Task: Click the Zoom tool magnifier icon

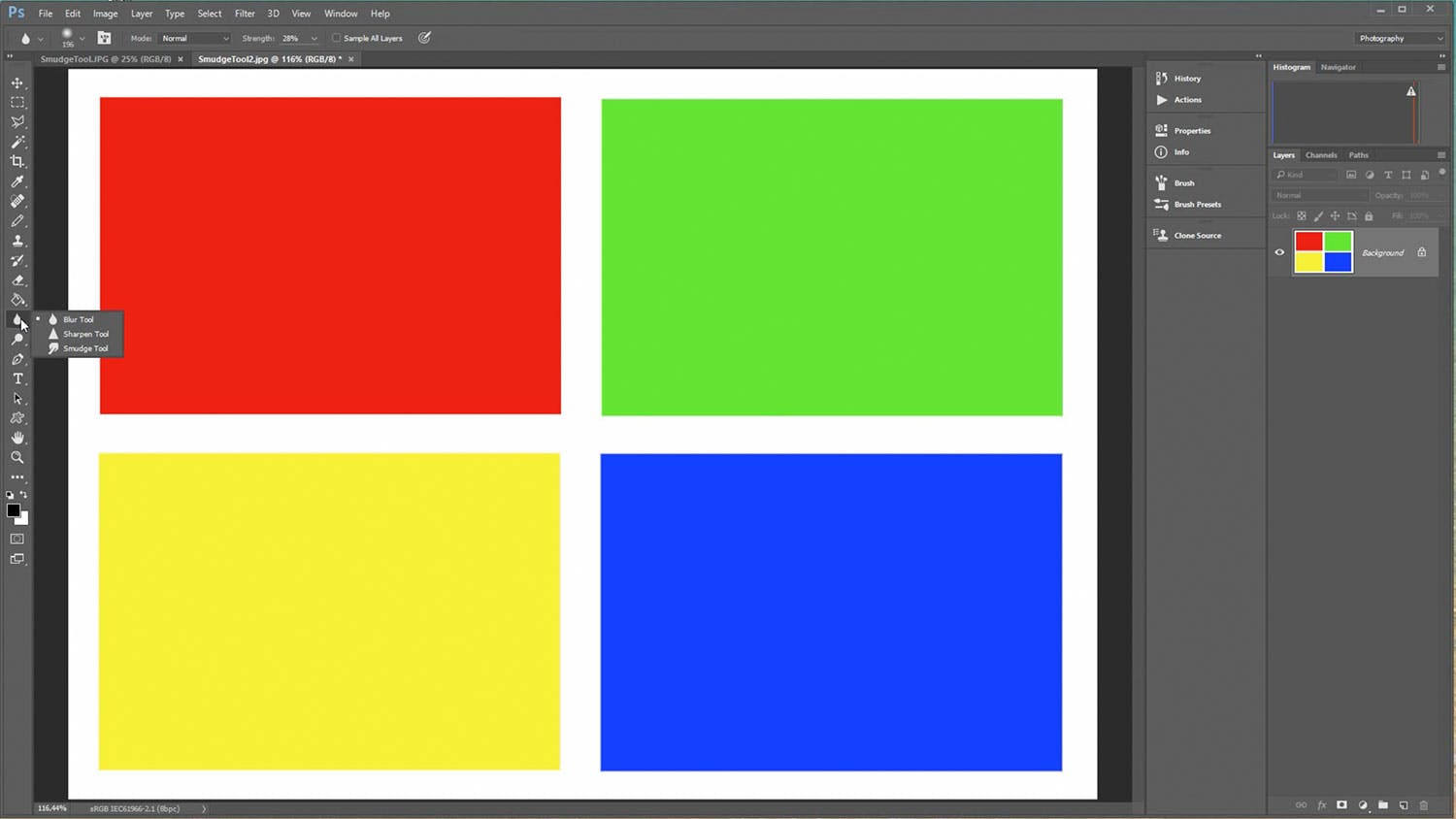Action: 17,457
